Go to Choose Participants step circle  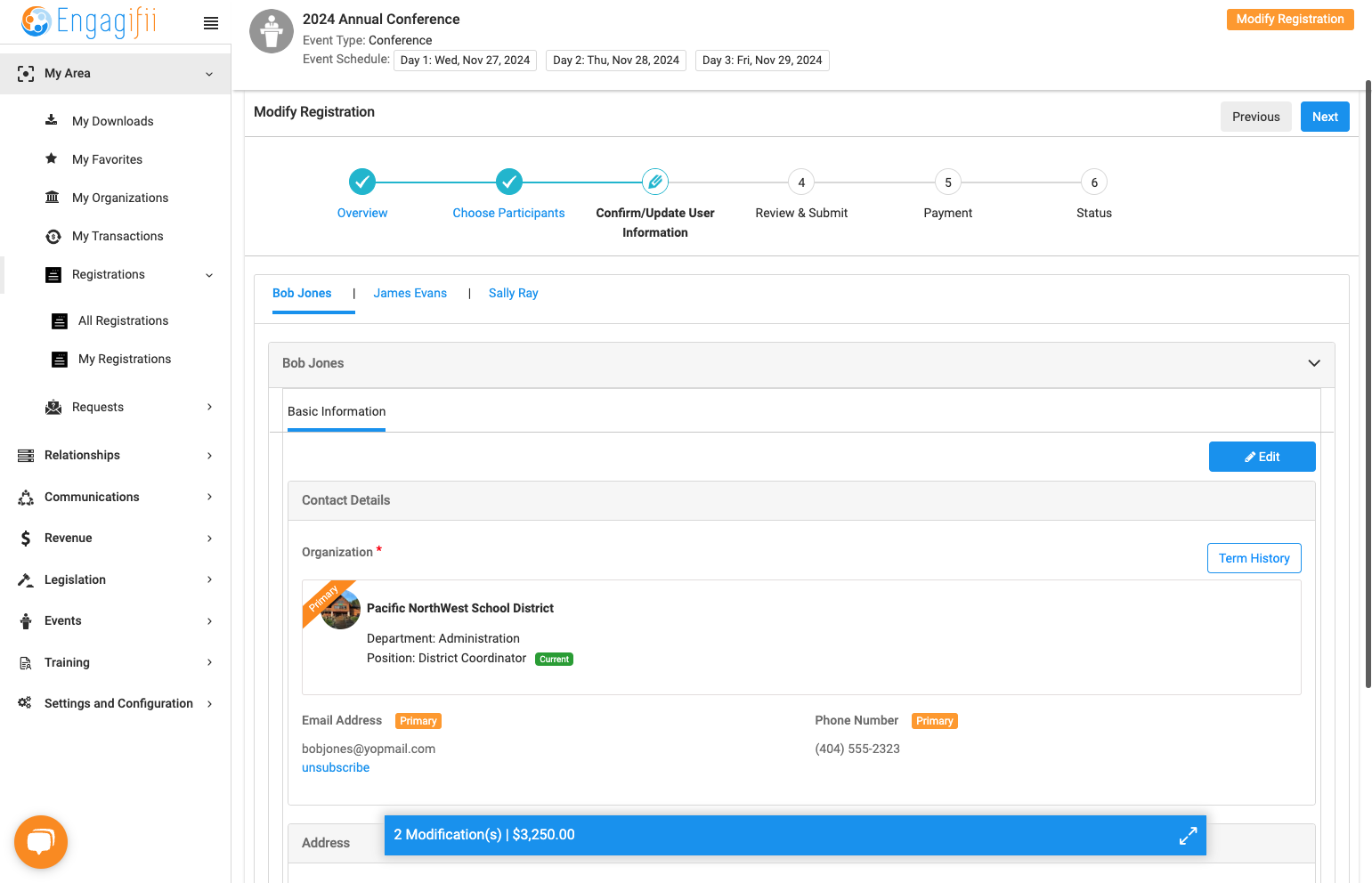508,182
